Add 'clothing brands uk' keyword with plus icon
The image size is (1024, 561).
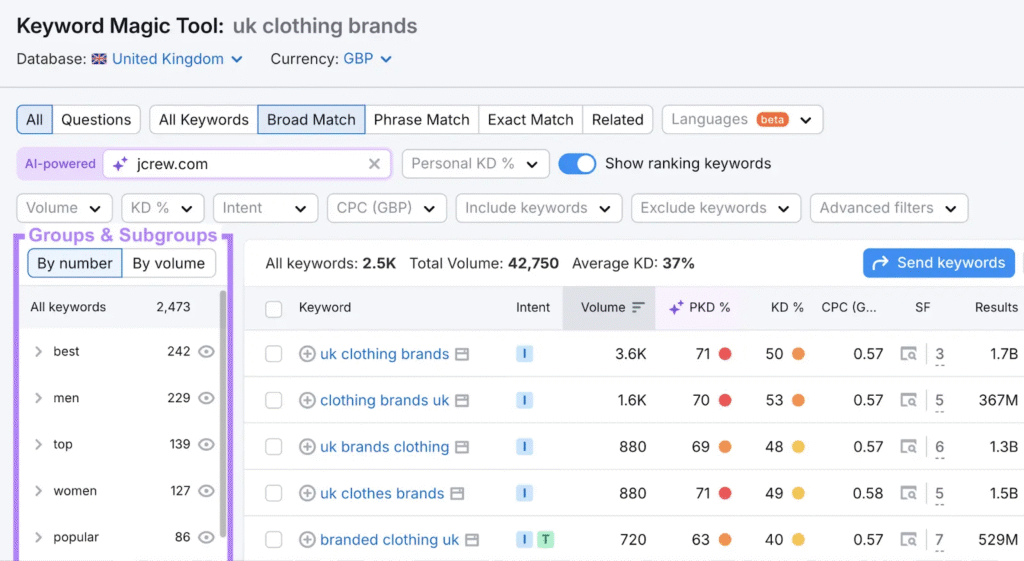click(307, 400)
